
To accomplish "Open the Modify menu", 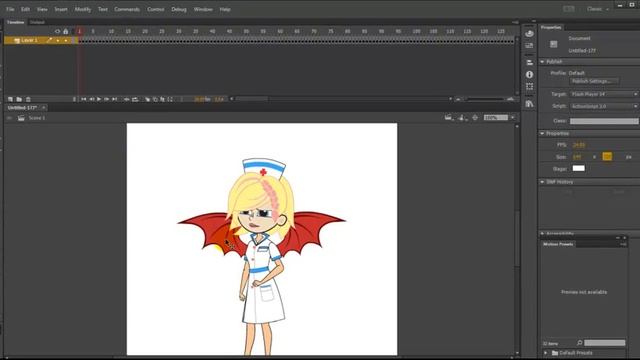I will tap(82, 9).
